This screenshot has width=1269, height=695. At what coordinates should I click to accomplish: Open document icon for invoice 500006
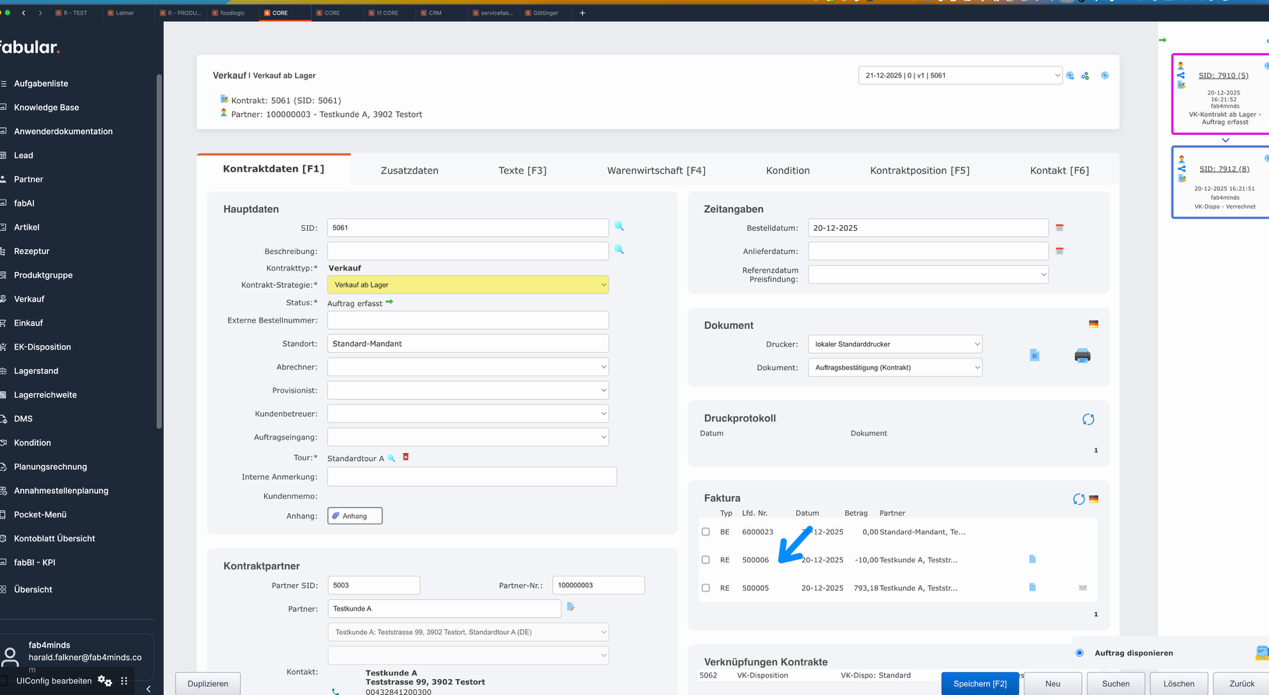(x=1032, y=560)
